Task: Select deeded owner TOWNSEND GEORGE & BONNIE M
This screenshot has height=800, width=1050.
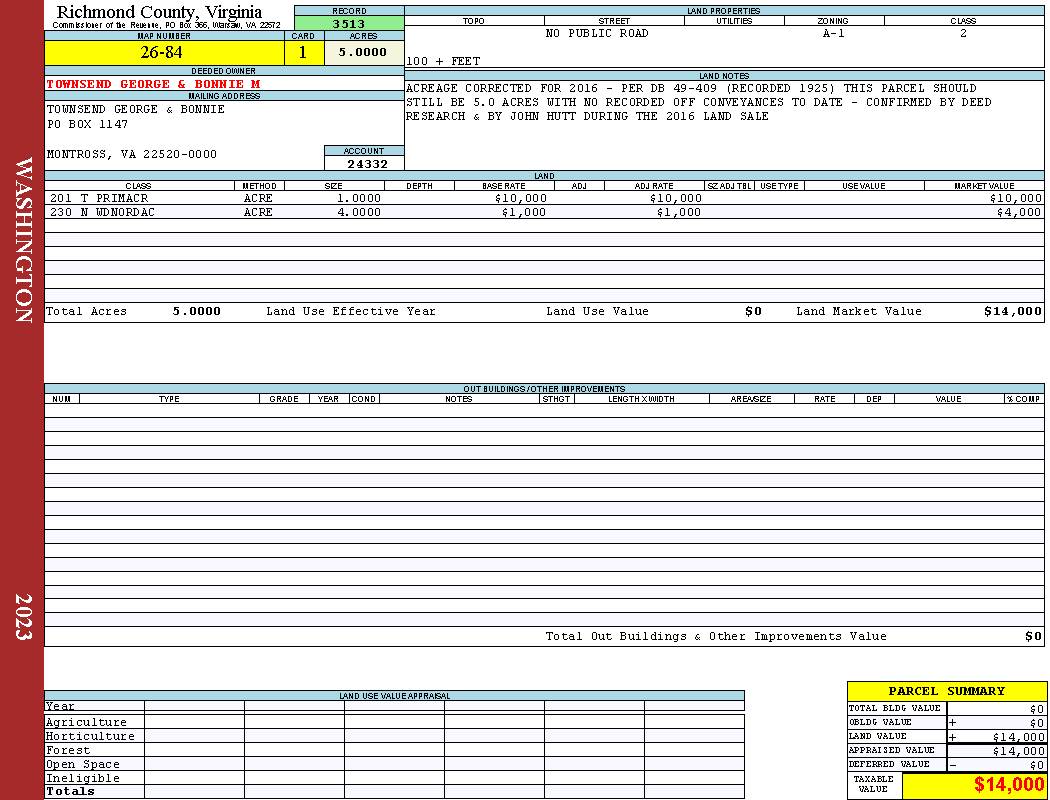Action: tap(153, 84)
